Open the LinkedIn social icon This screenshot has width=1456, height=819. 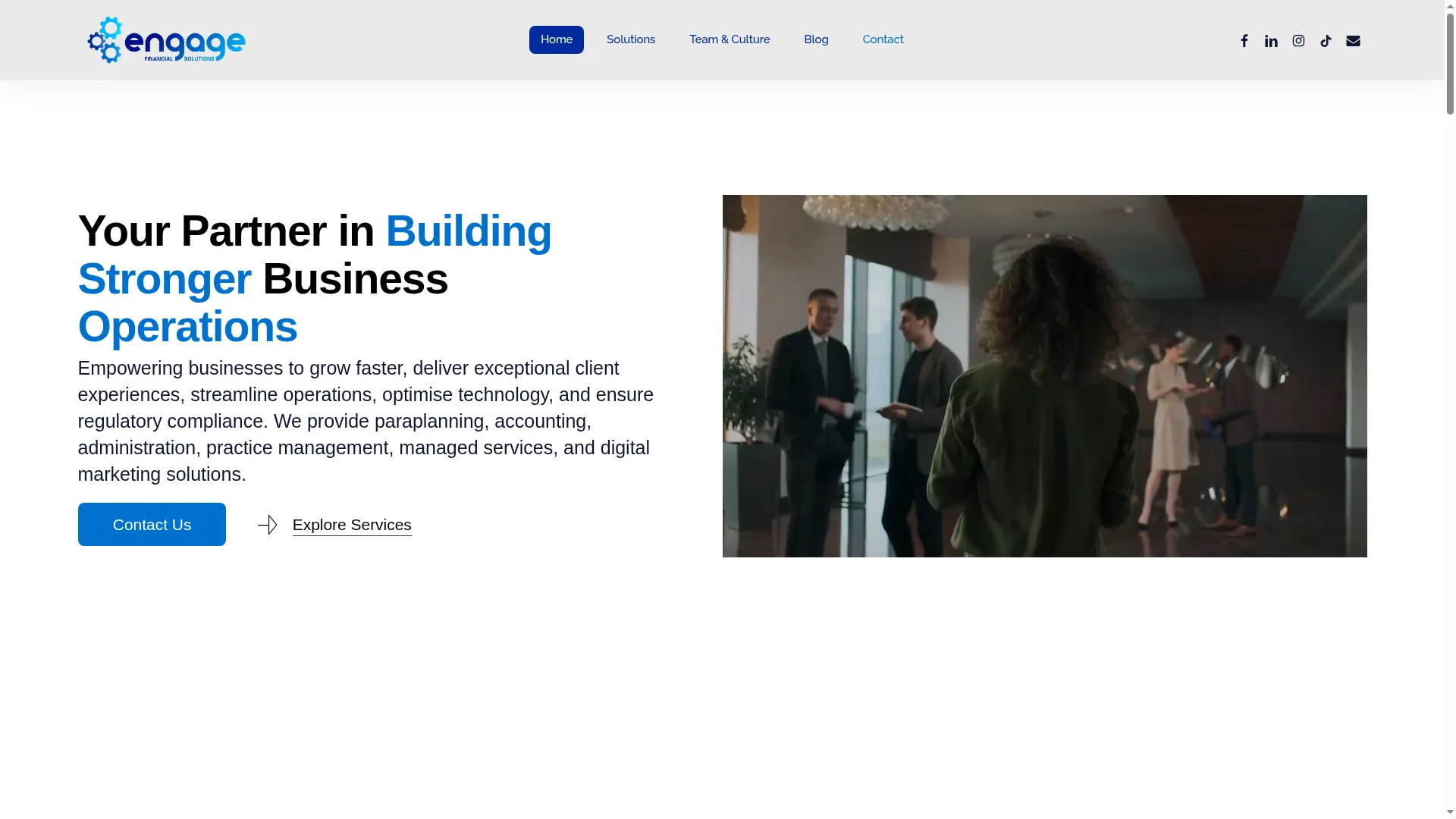pos(1271,41)
